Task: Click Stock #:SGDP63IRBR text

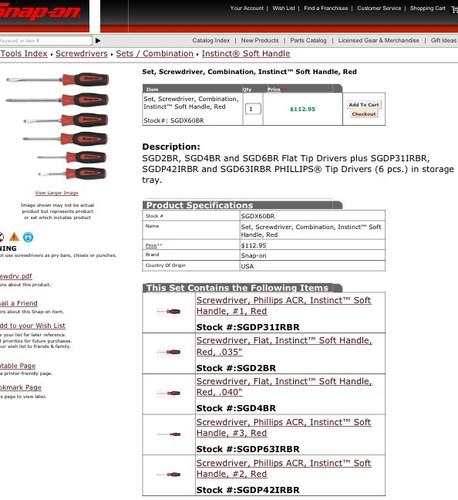Action: click(248, 449)
